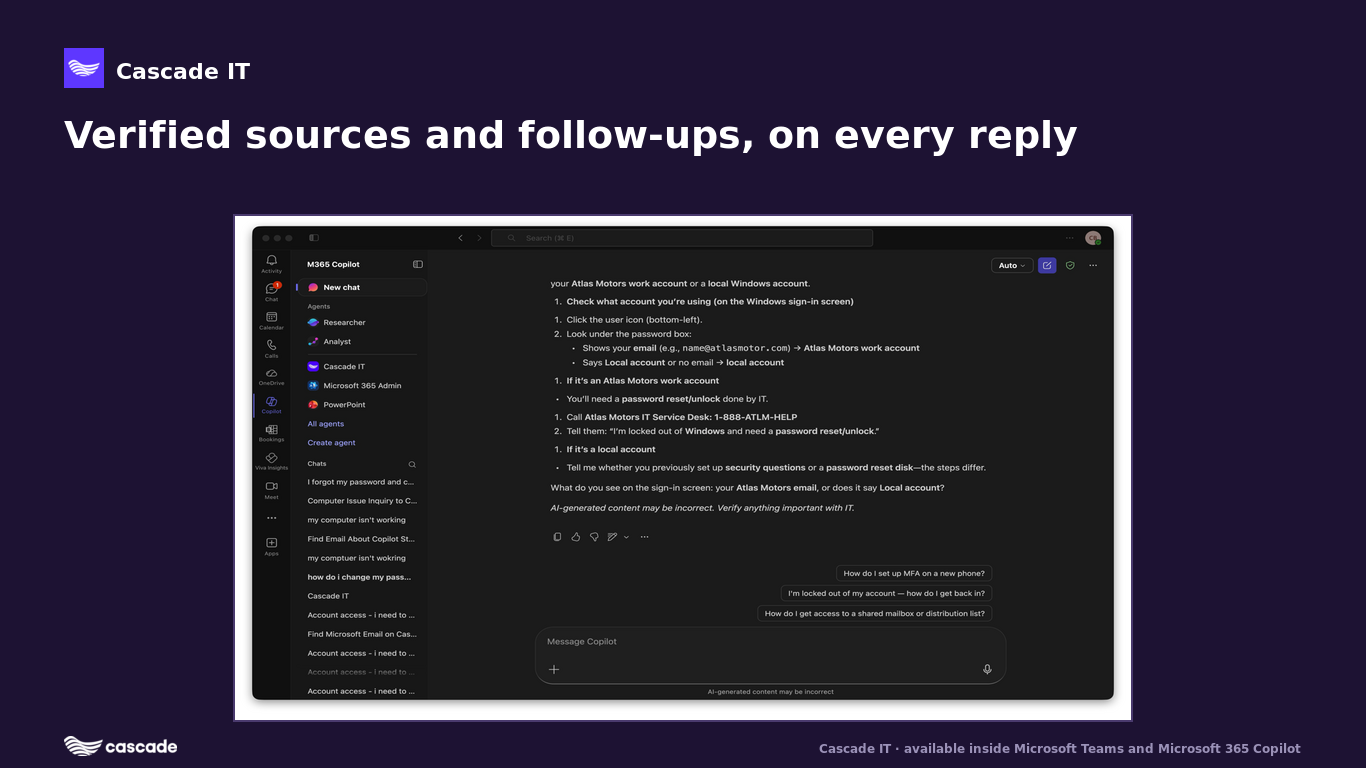The height and width of the screenshot is (768, 1366).
Task: Toggle the sidebar icon in the title bar
Action: point(314,238)
